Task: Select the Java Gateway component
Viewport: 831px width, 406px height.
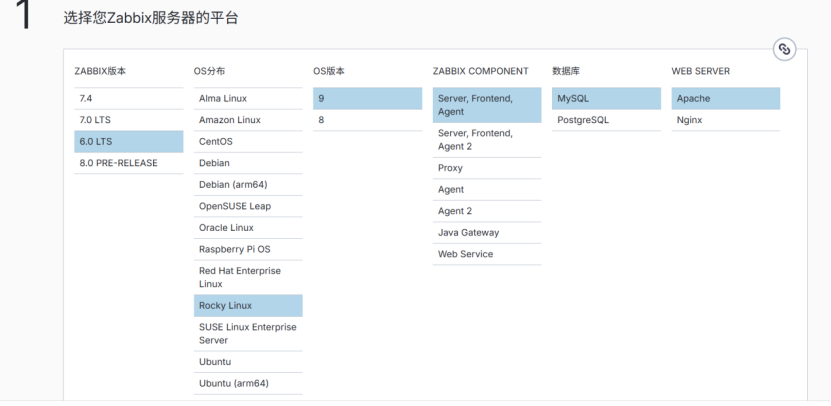Action: (487, 233)
